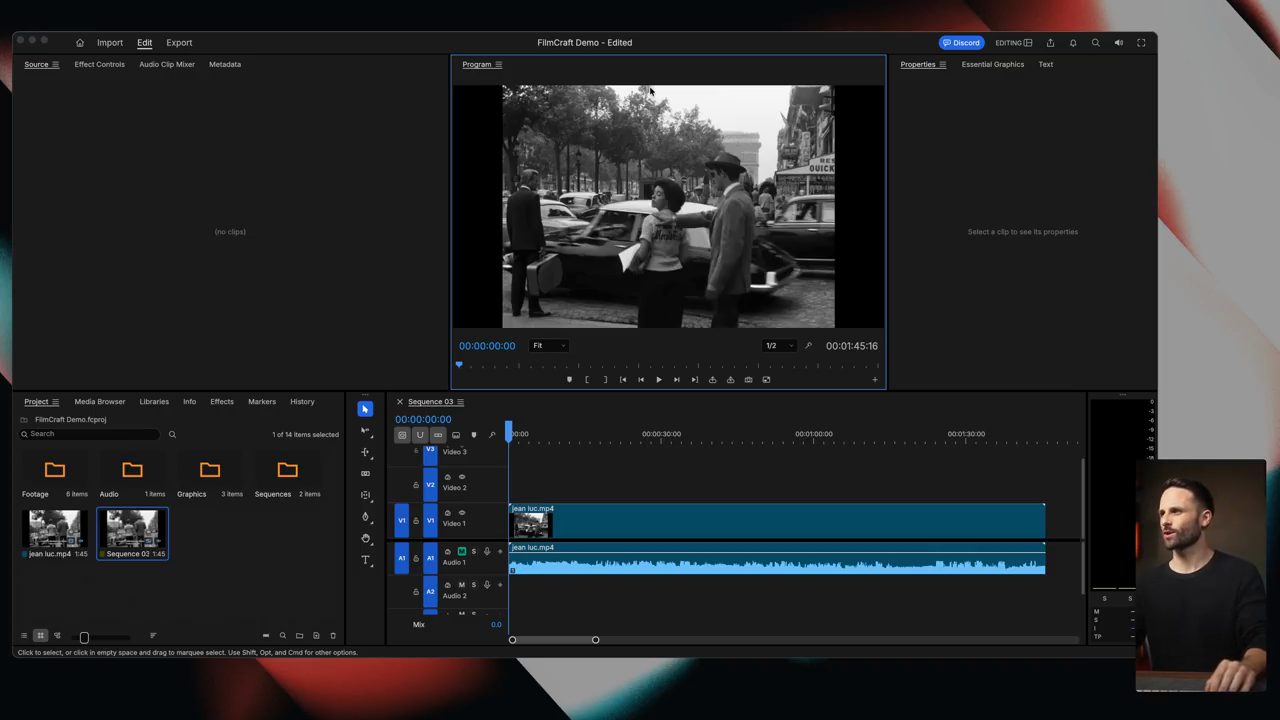The height and width of the screenshot is (720, 1280).
Task: Open the Project panel menu
Action: point(55,402)
